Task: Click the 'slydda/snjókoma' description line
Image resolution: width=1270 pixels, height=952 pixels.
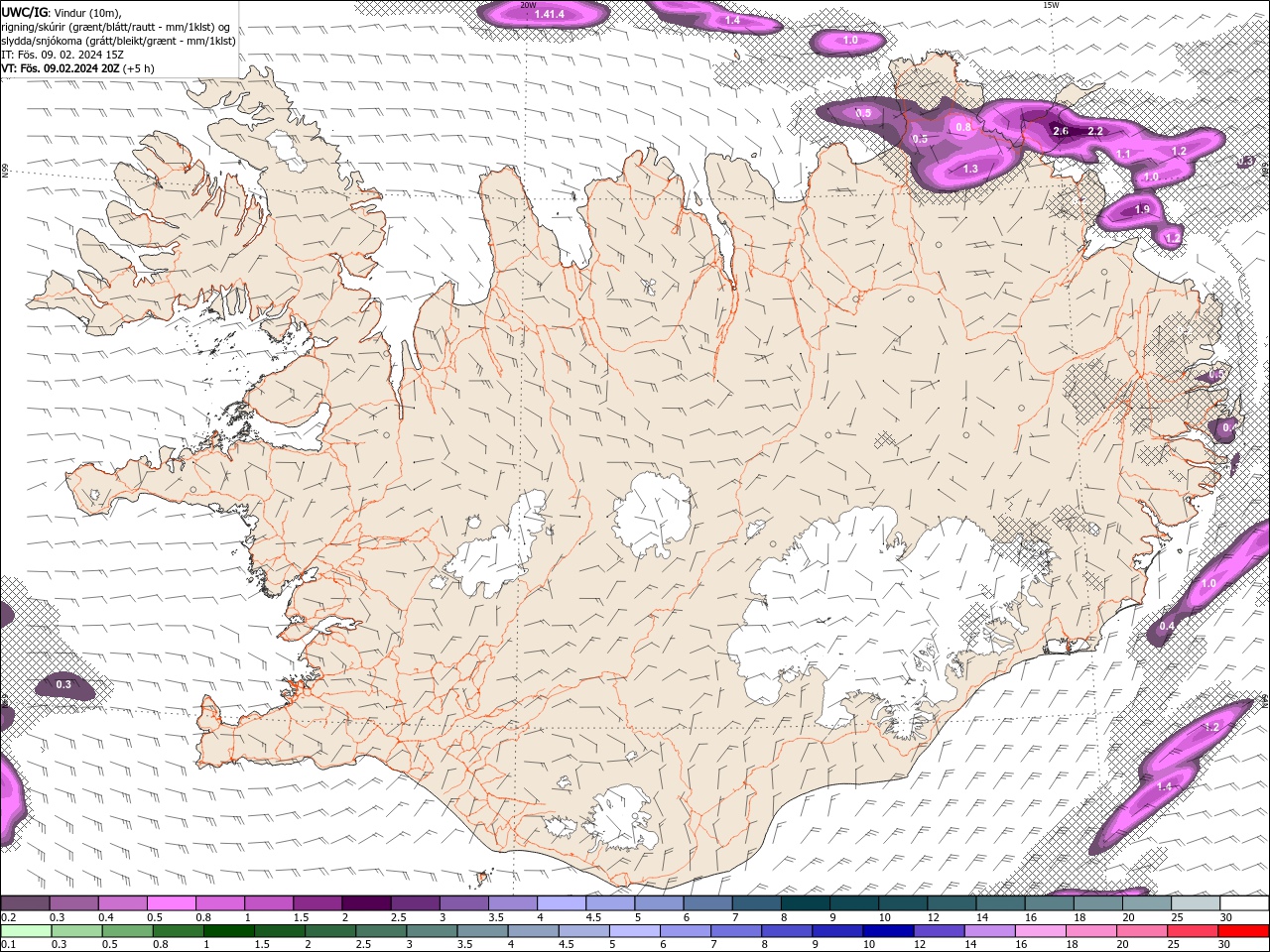Action: (x=118, y=41)
